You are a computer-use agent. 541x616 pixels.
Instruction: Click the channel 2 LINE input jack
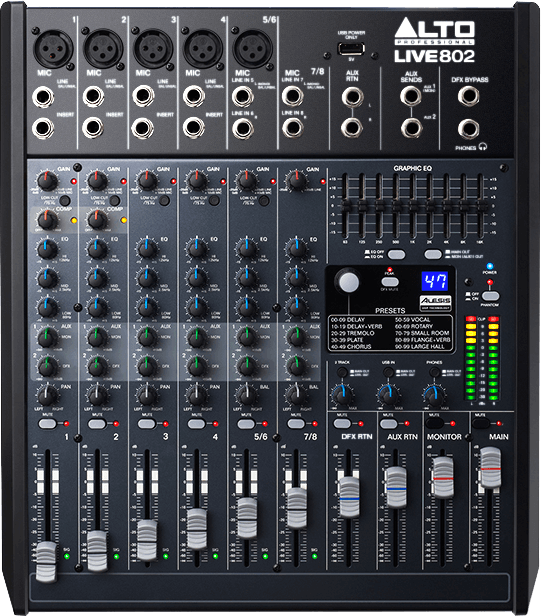tap(93, 97)
